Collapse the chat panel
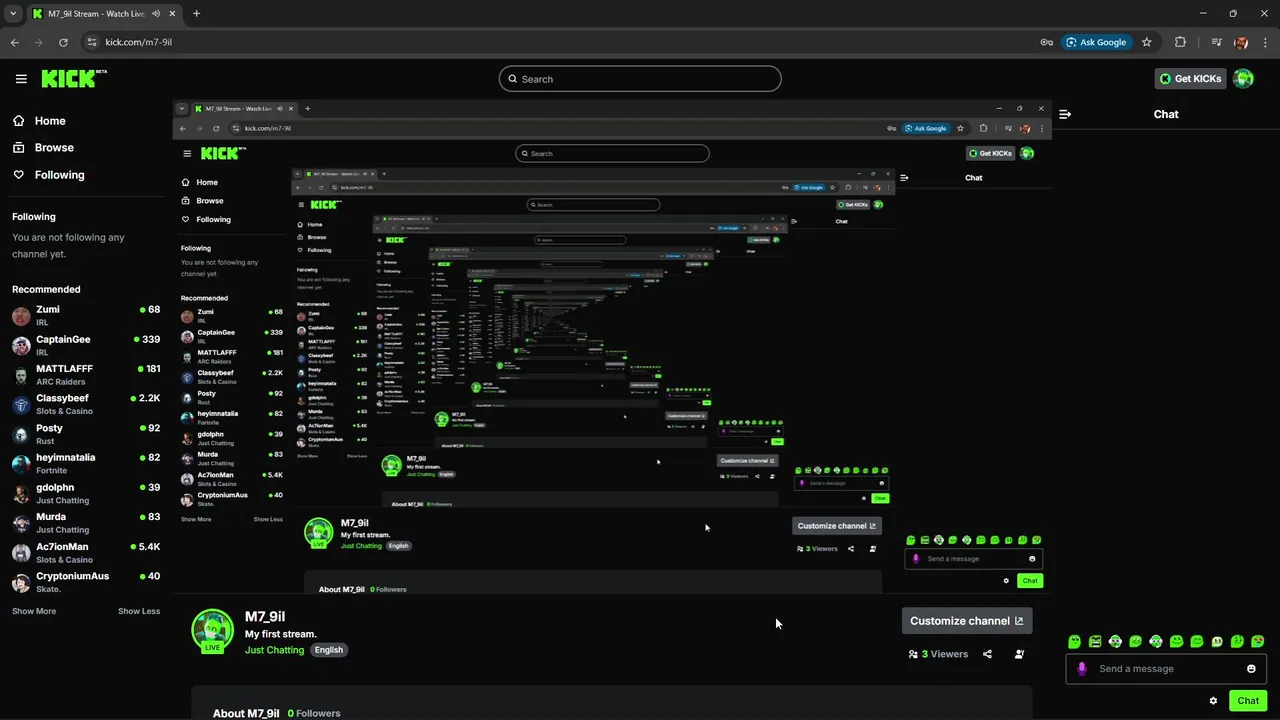This screenshot has height=720, width=1280. [1065, 114]
